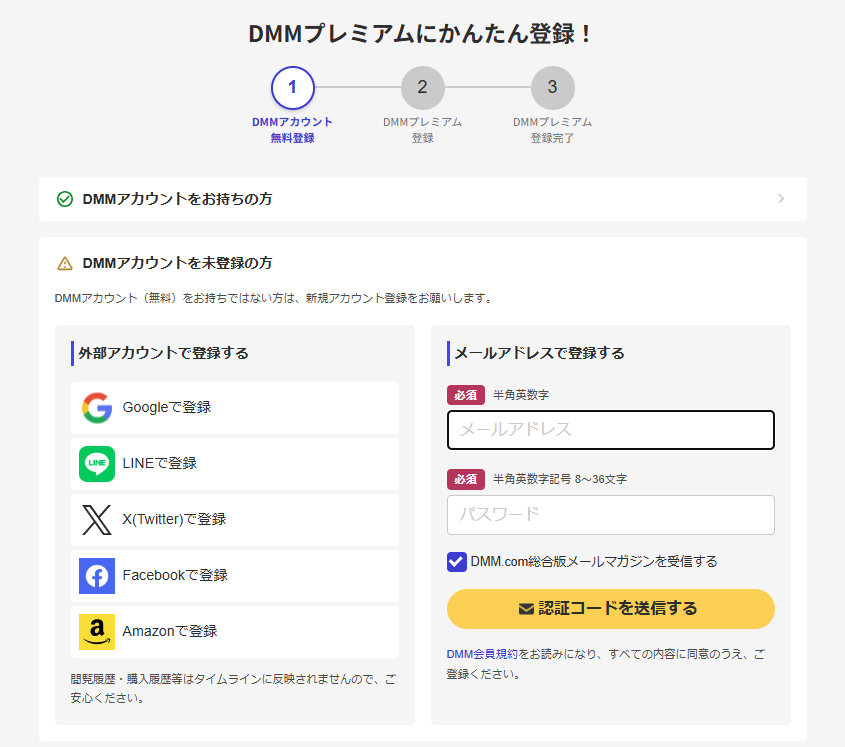Click the envelope icon on 認証コード button

click(526, 609)
